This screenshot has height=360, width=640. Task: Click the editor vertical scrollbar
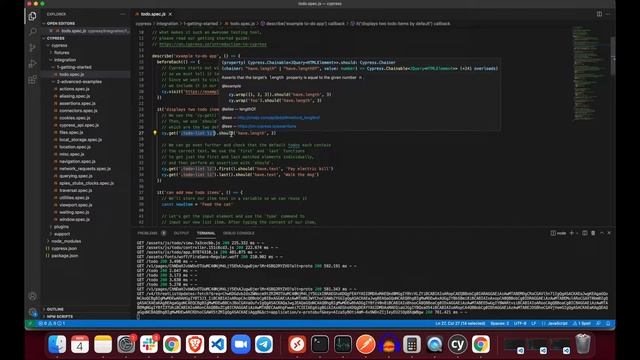tap(613, 56)
